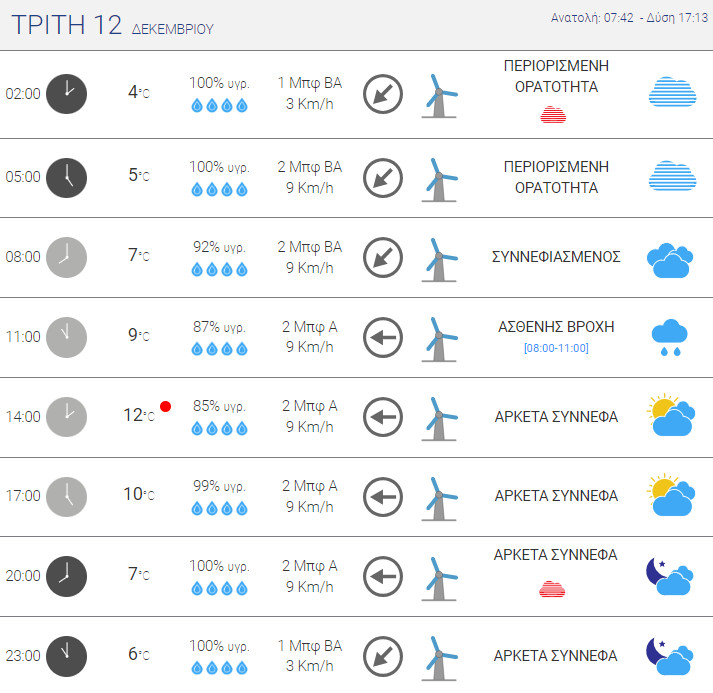
Task: Click the partly sunny icon at 17:00
Action: point(671,496)
